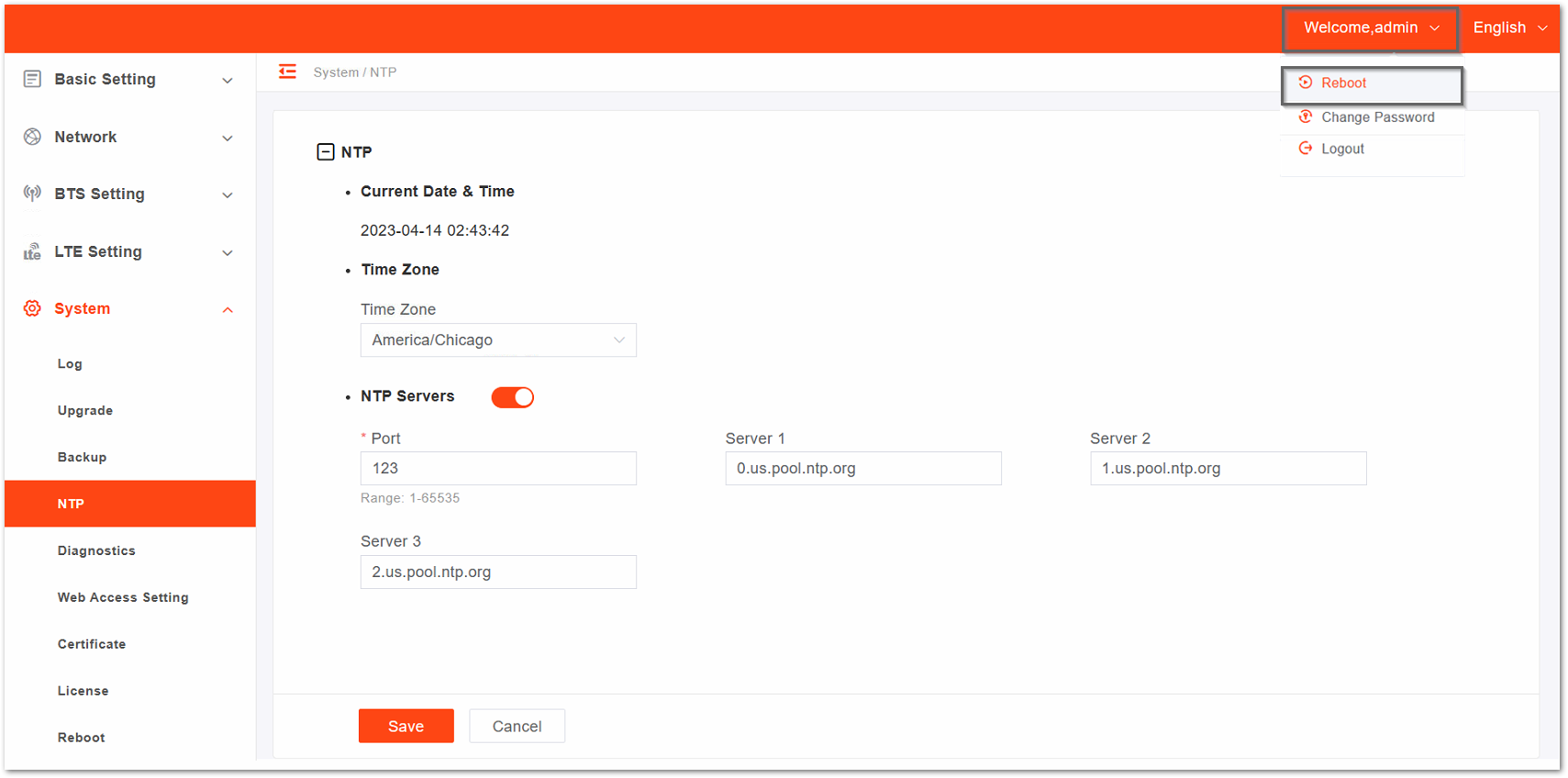This screenshot has height=778, width=1568.
Task: Click the BTS Setting menu label
Action: [99, 194]
